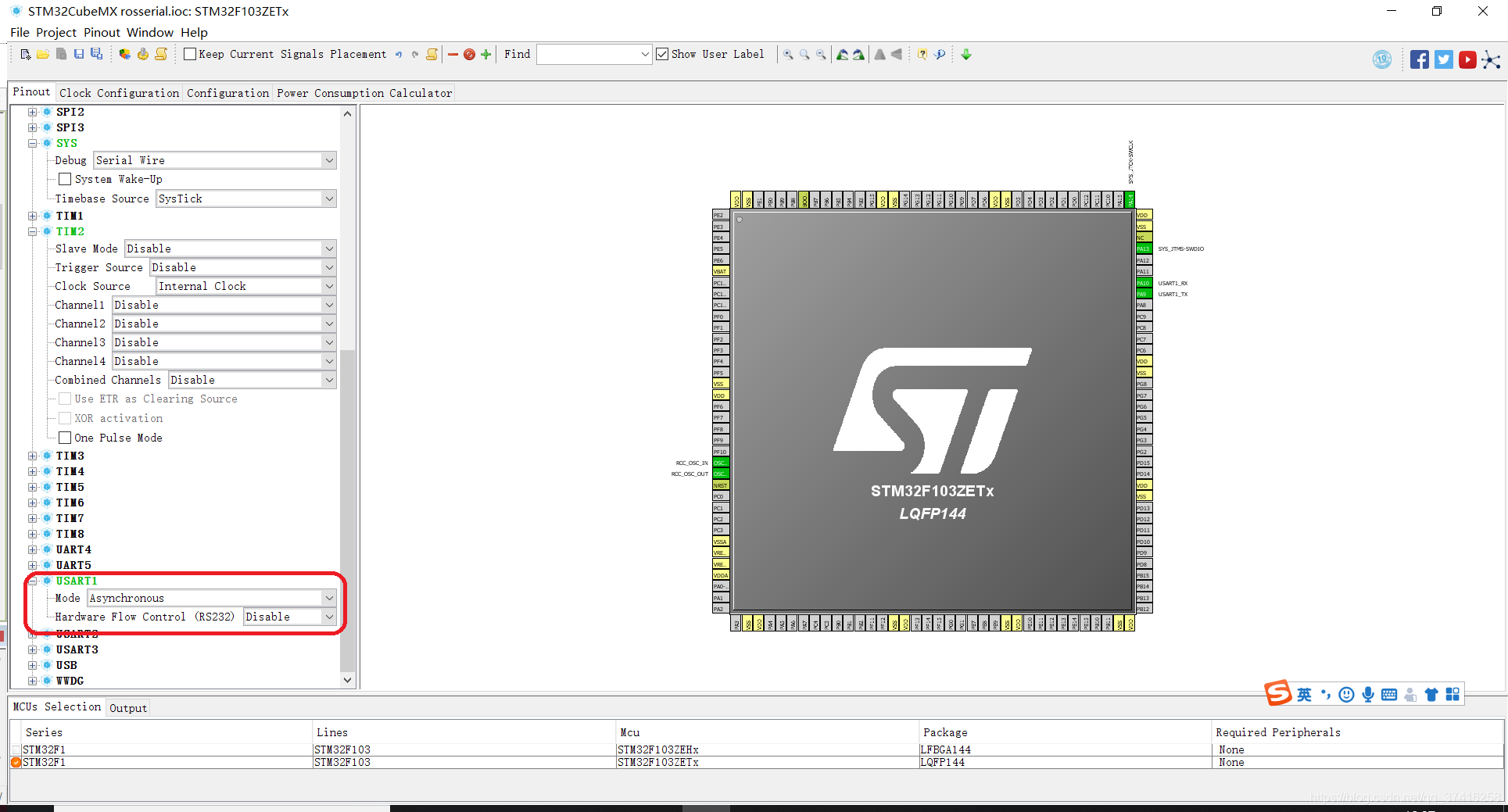Select the USART3 tree item
The width and height of the screenshot is (1508, 812).
click(x=77, y=649)
